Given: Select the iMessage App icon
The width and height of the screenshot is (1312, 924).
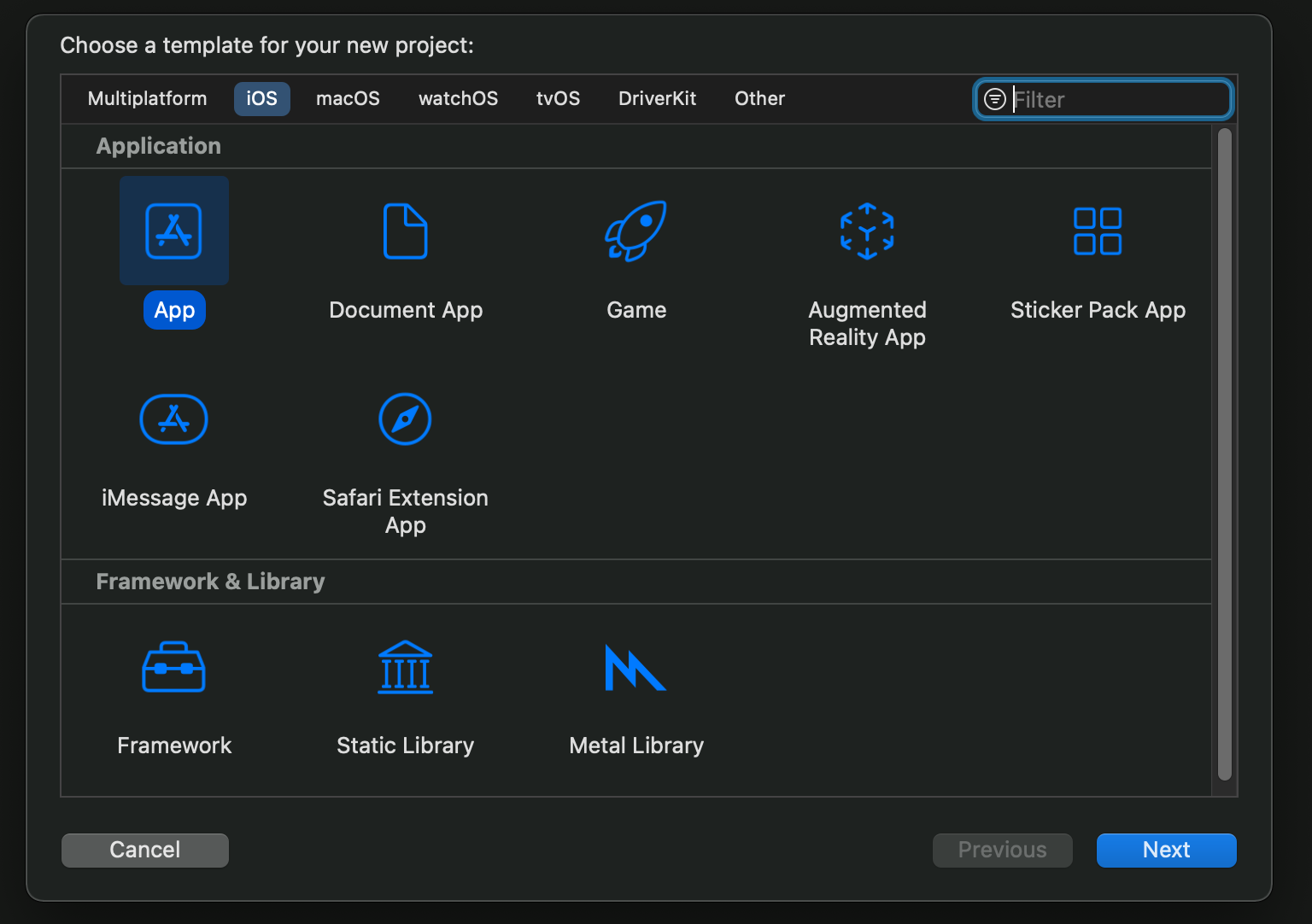Looking at the screenshot, I should pyautogui.click(x=174, y=419).
